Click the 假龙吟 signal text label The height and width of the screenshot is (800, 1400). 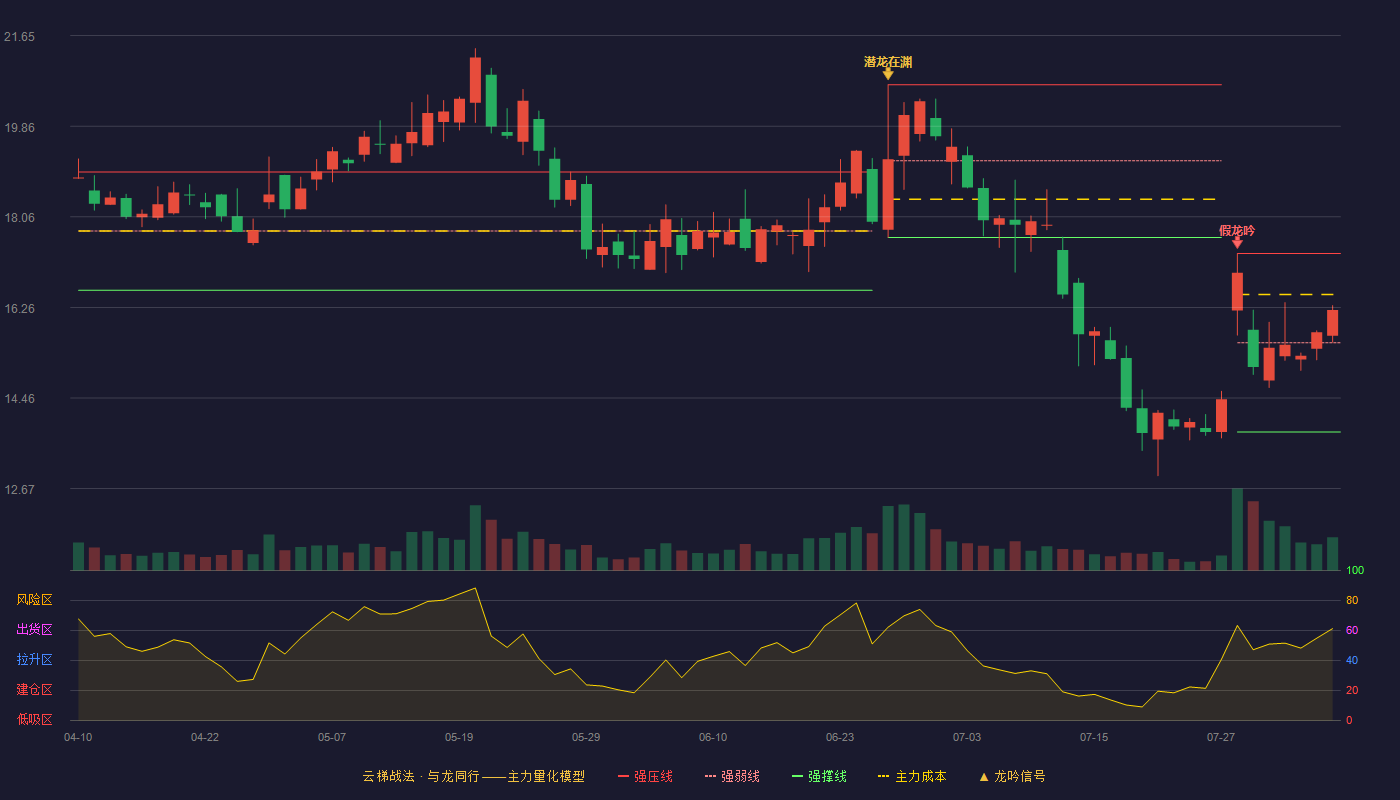[x=1237, y=231]
